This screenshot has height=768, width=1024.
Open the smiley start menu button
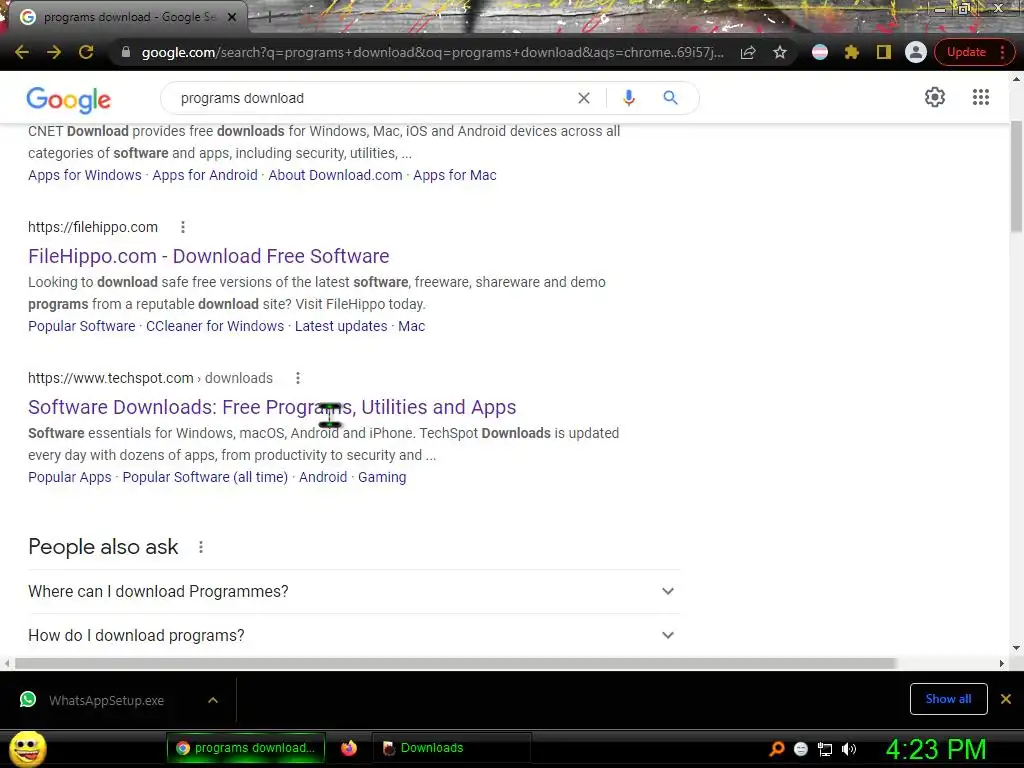coord(27,748)
